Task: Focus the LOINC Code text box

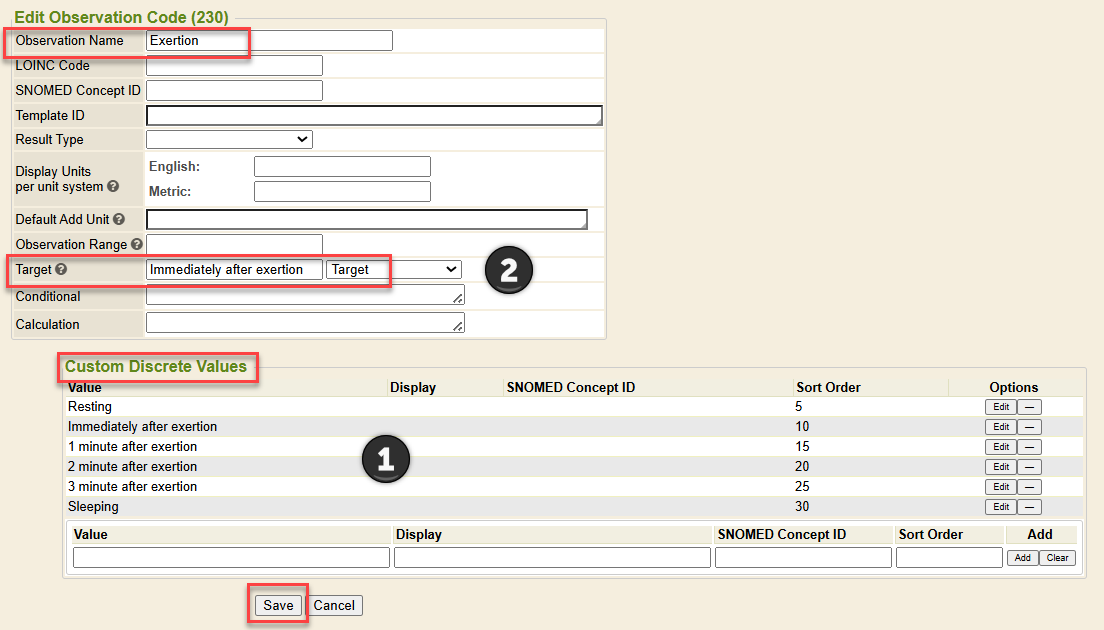Action: pos(234,66)
